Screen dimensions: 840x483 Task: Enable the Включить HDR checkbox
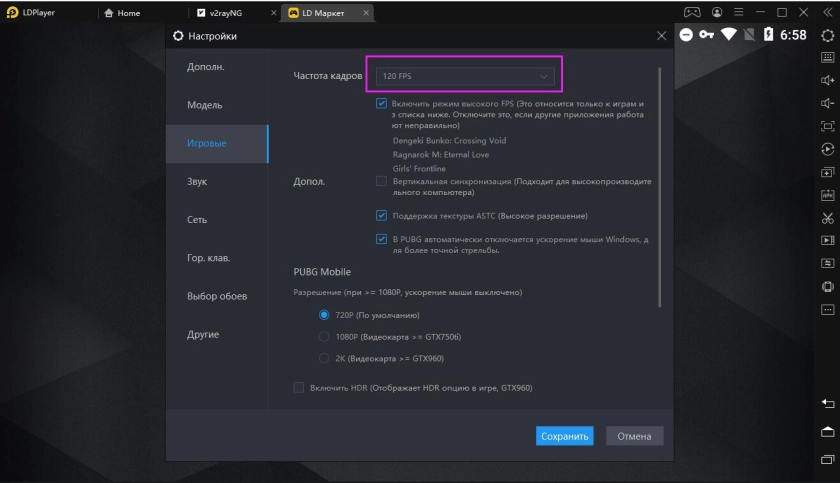tap(299, 387)
